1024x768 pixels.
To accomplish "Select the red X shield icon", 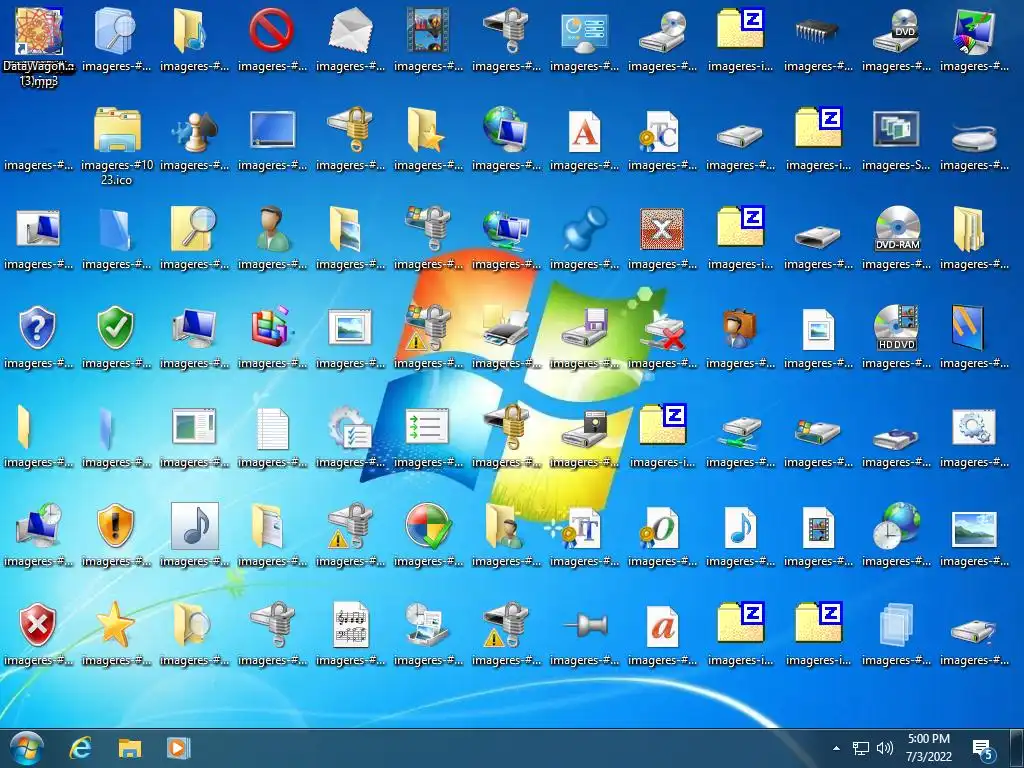I will (37, 625).
